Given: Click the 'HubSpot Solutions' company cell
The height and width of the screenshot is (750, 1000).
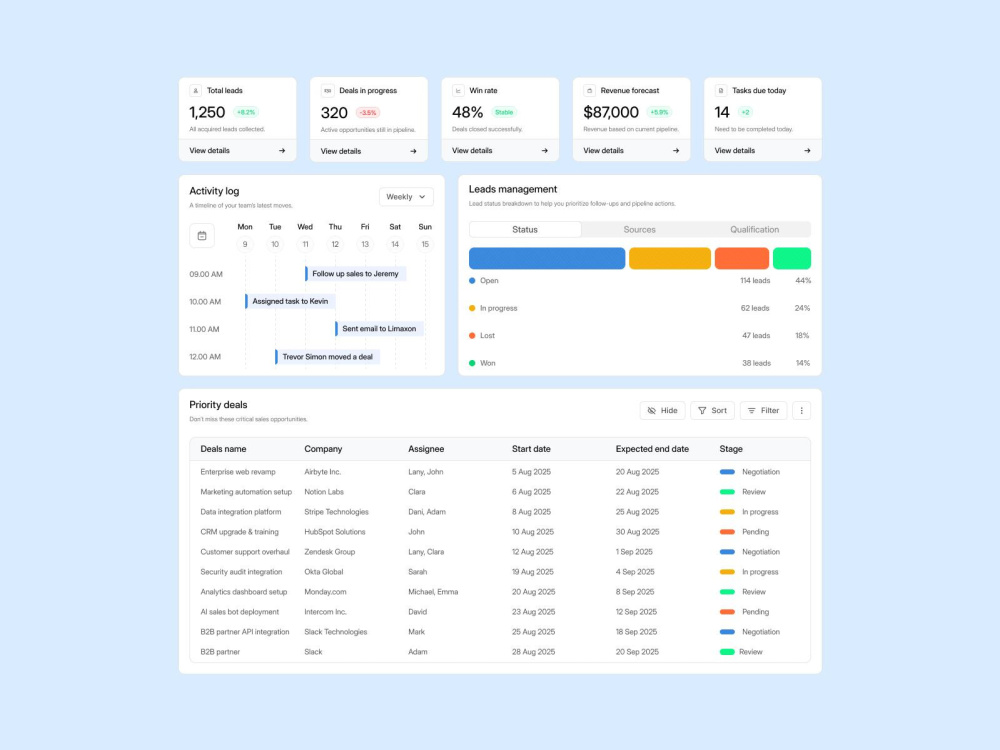Looking at the screenshot, I should (335, 532).
